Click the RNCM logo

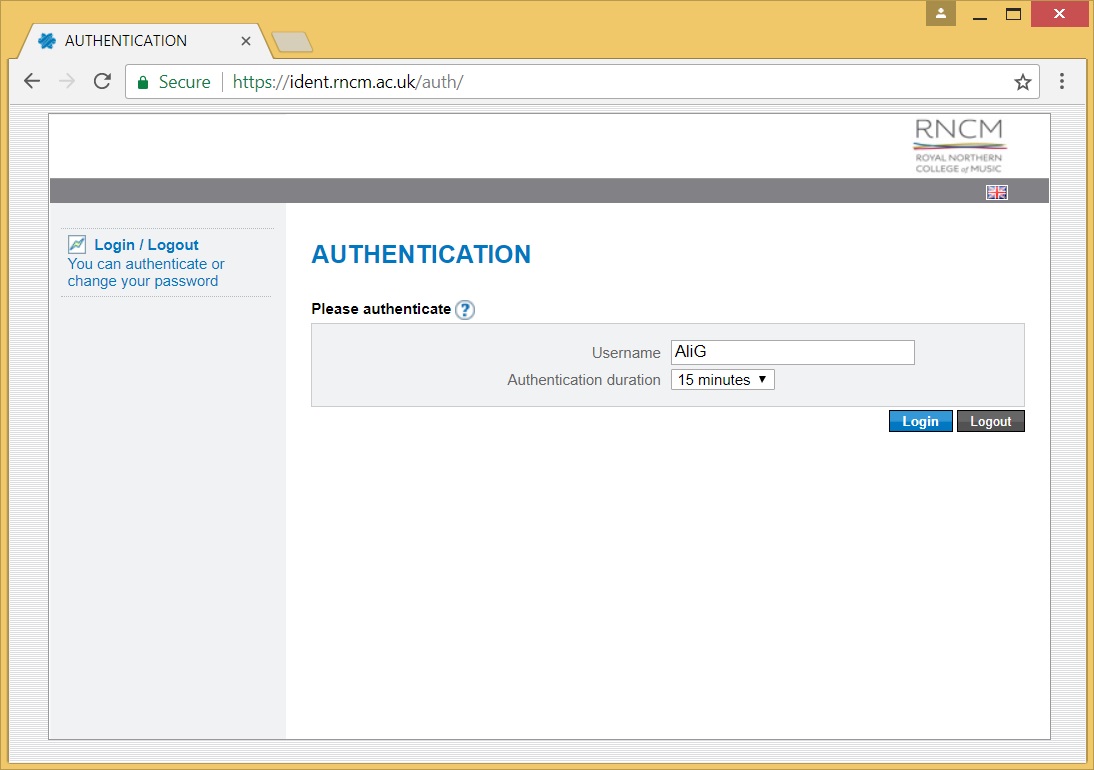click(958, 145)
